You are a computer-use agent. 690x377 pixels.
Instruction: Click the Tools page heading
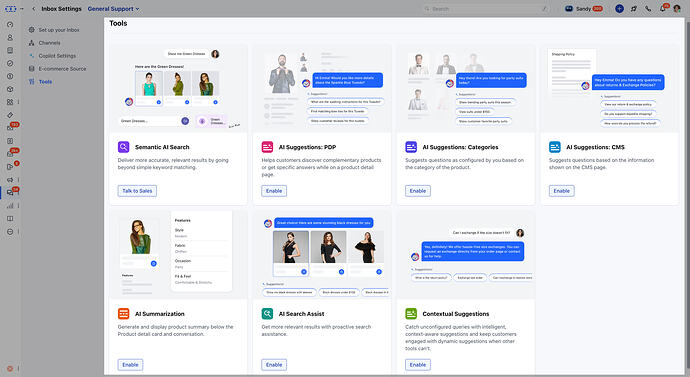(118, 23)
